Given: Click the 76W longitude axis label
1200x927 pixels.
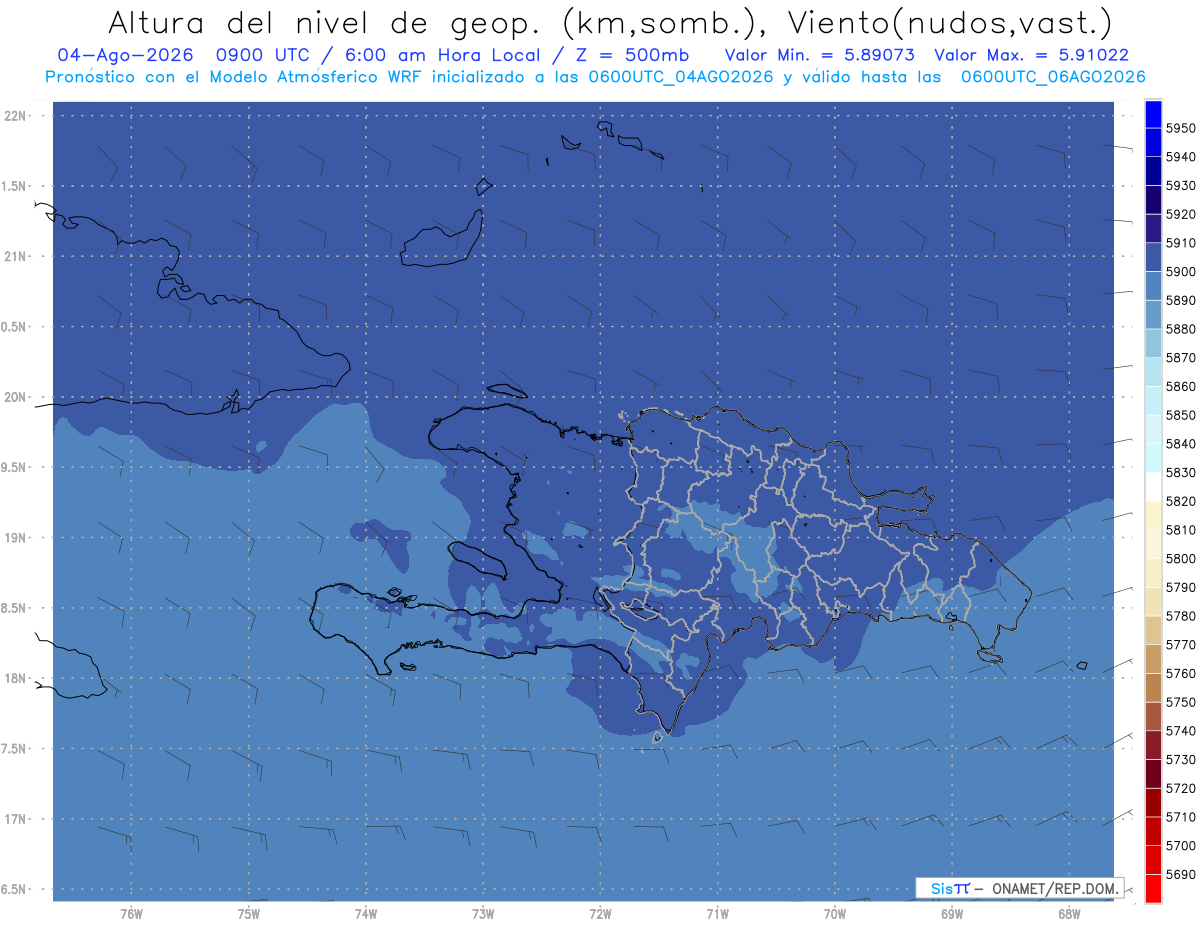Looking at the screenshot, I should (131, 913).
